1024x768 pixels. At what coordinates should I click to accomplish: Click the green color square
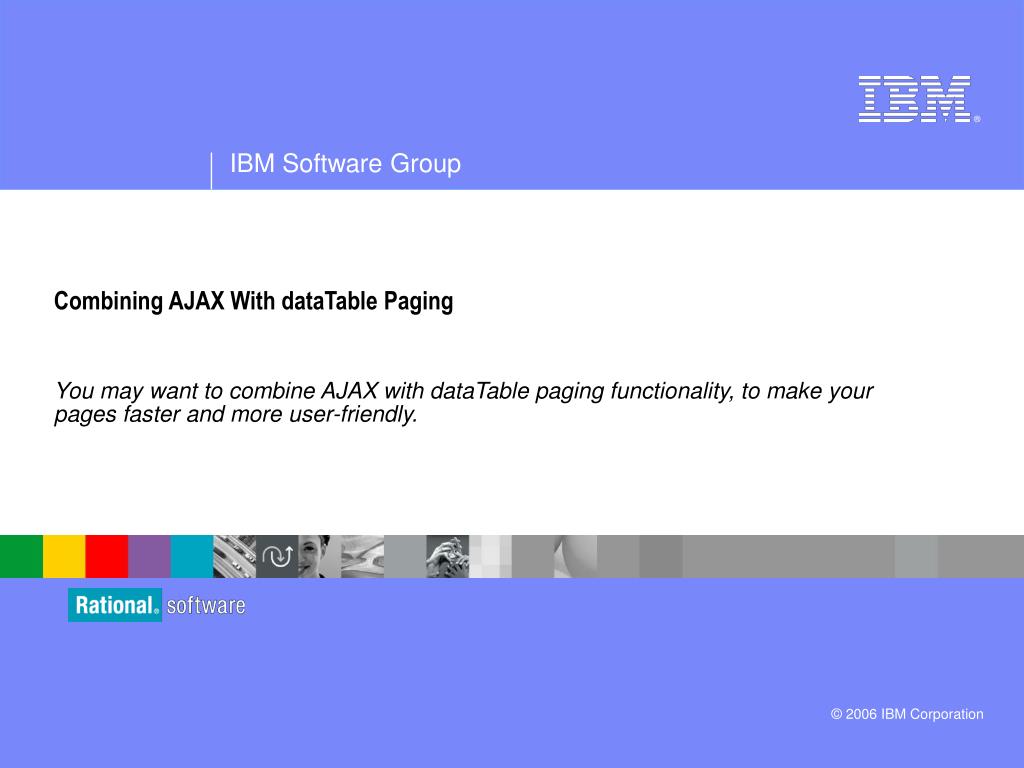22,556
